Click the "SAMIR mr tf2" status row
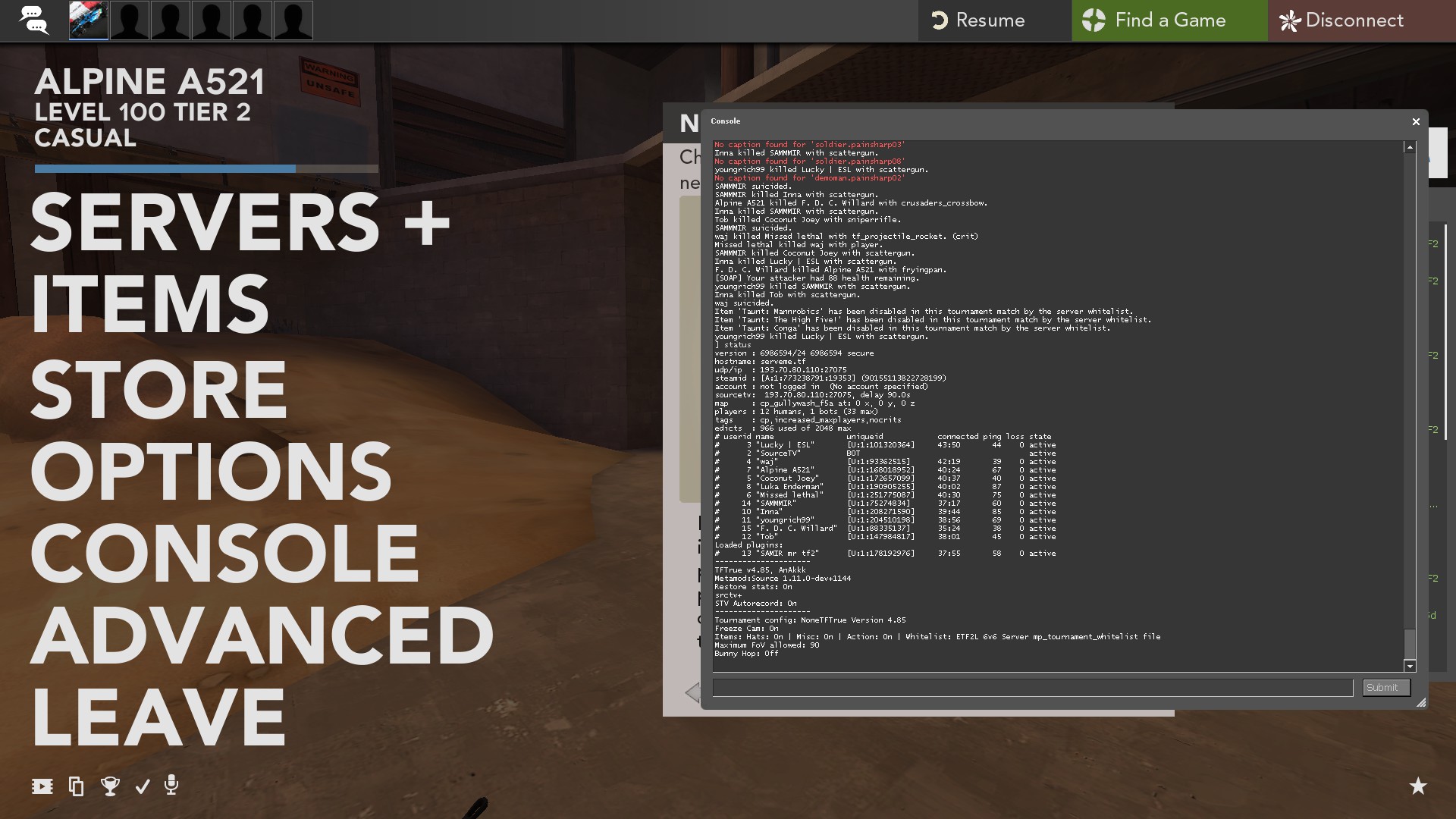The height and width of the screenshot is (819, 1456). [885, 554]
